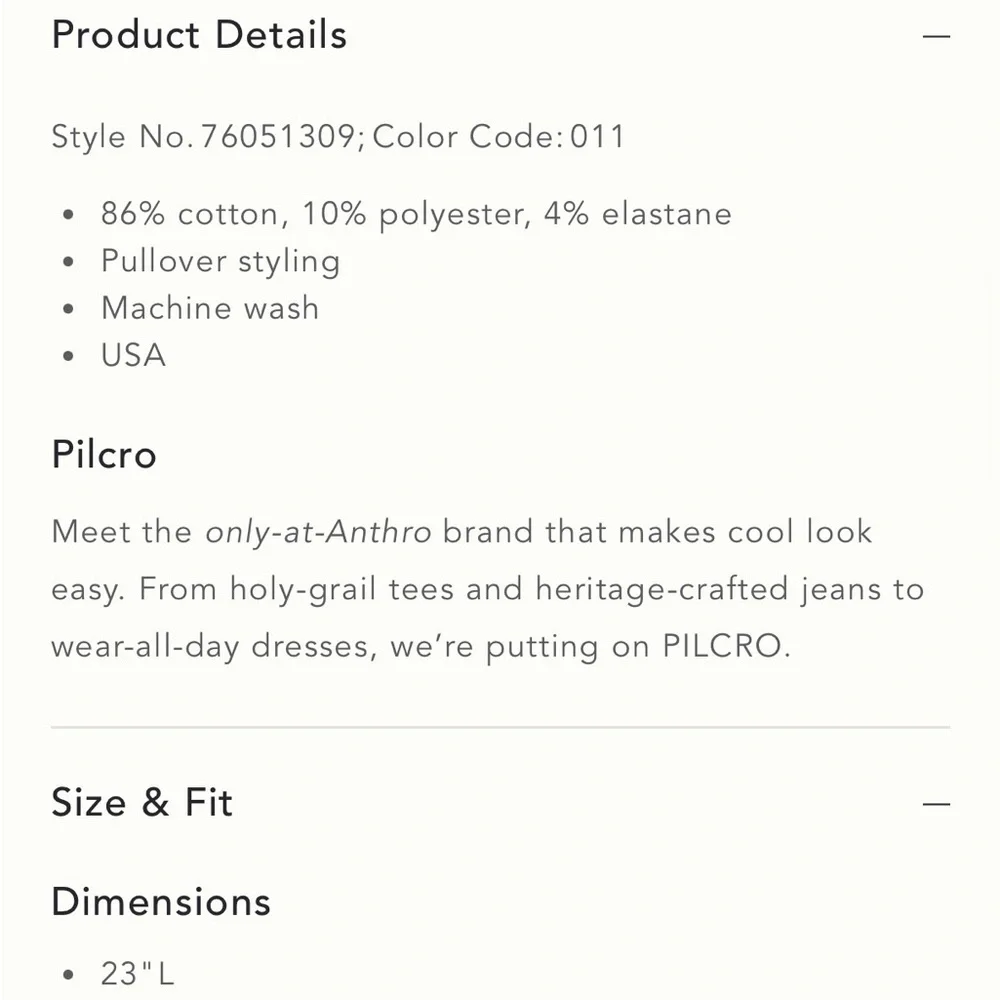This screenshot has width=1000, height=1000.
Task: Select the Size & Fit heading
Action: (x=141, y=802)
